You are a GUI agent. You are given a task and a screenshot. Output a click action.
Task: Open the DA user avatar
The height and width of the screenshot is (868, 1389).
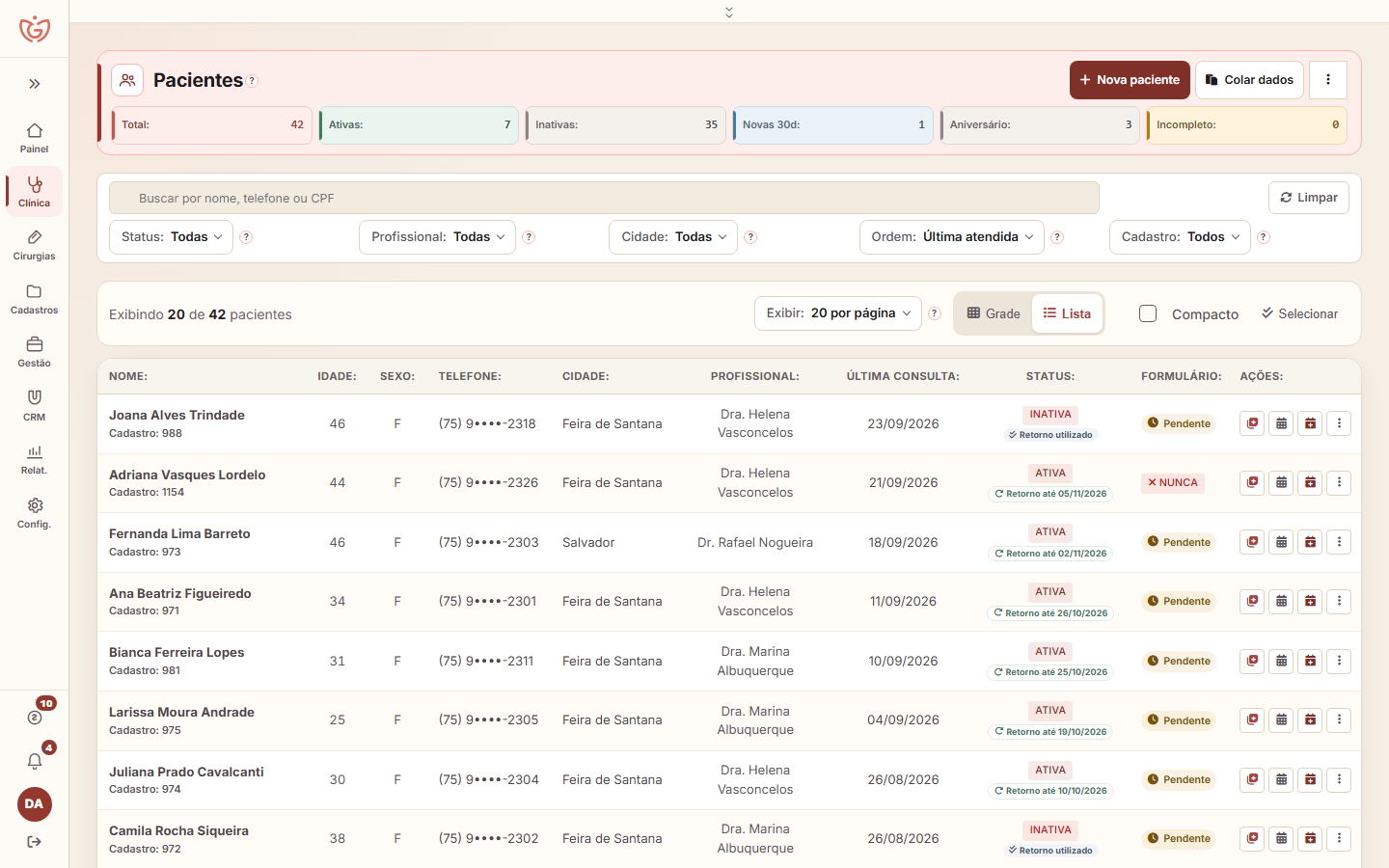(35, 804)
